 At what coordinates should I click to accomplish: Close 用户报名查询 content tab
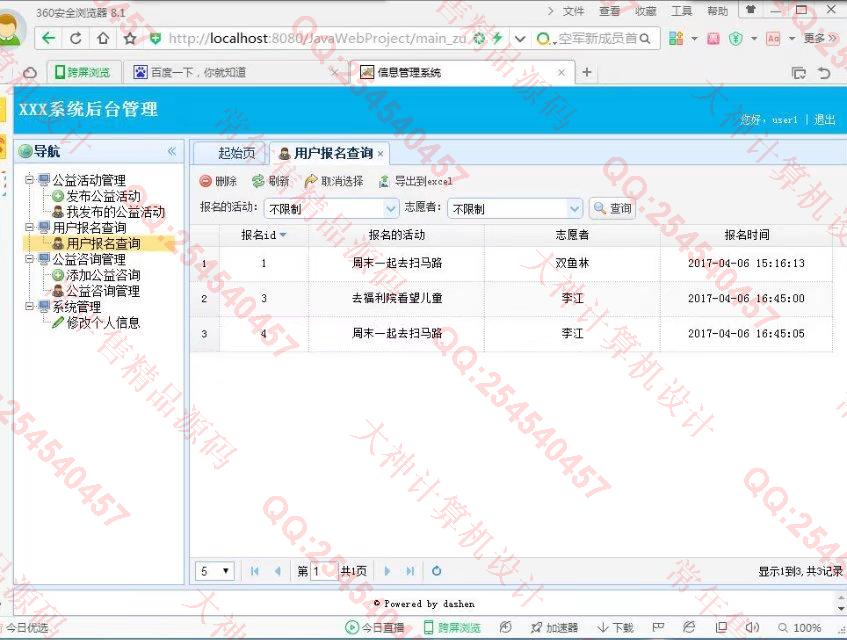380,154
